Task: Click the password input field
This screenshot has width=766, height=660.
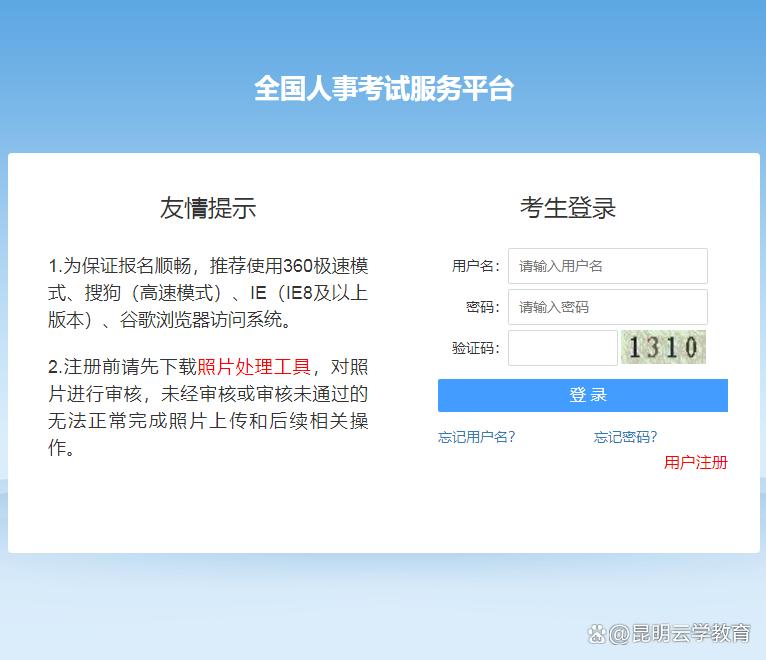Action: pos(608,307)
